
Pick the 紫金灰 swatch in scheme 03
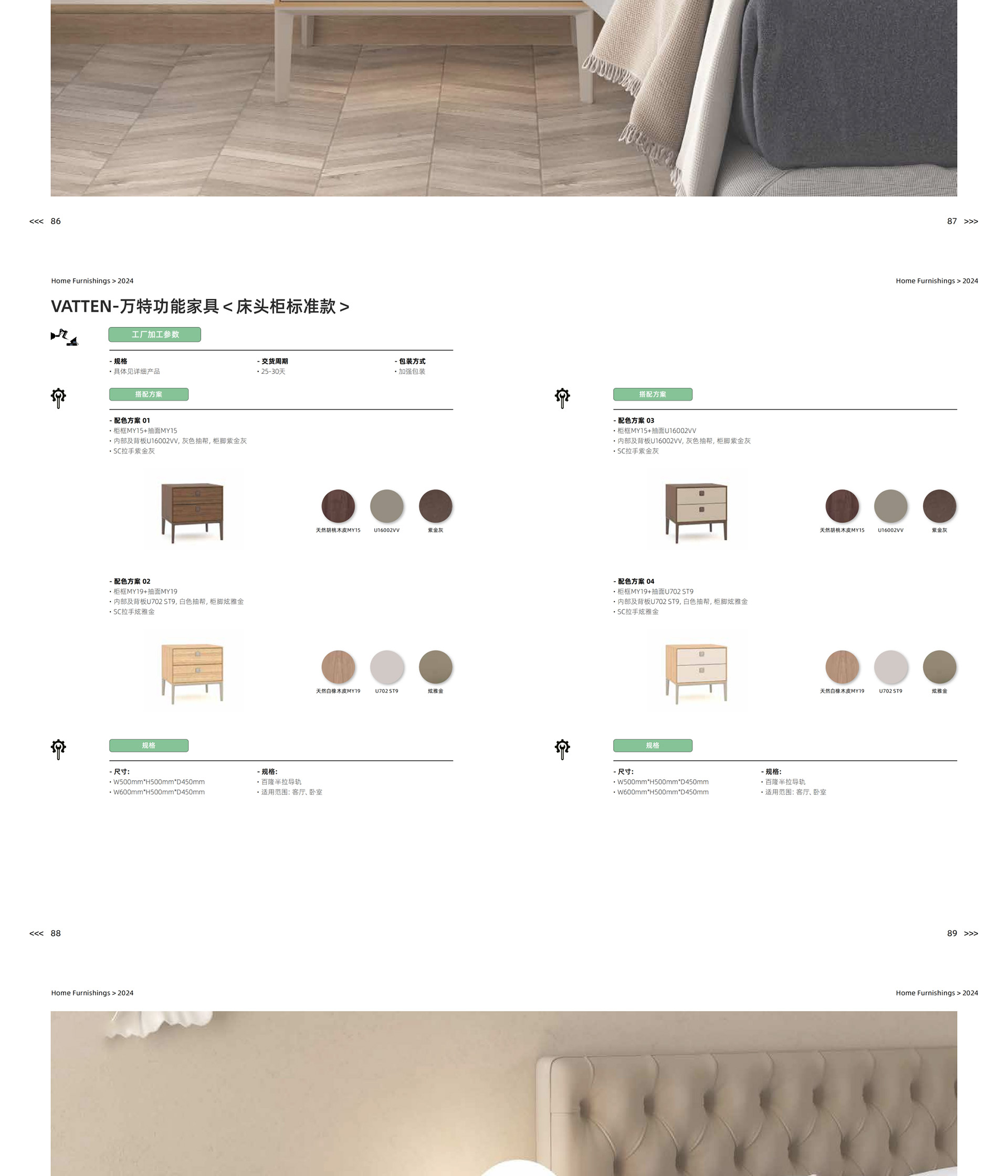click(x=939, y=506)
